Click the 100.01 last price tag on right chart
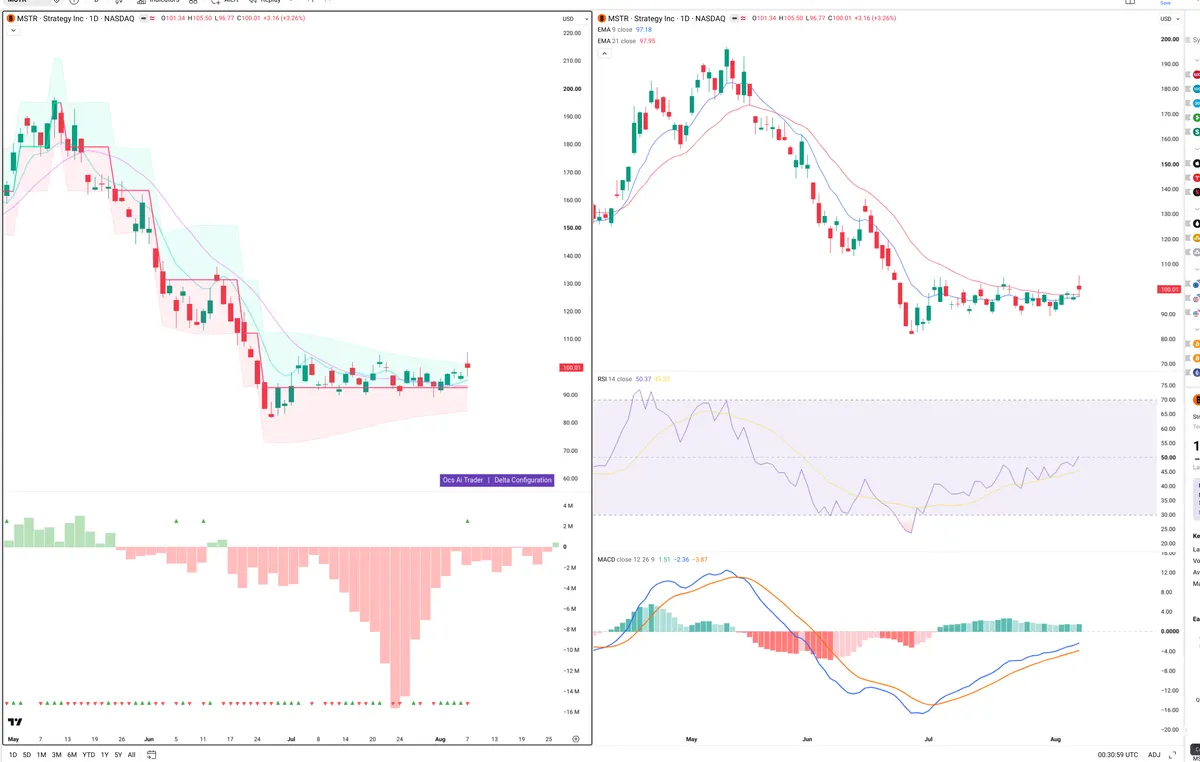Screen dimensions: 1200x762 tap(1168, 289)
